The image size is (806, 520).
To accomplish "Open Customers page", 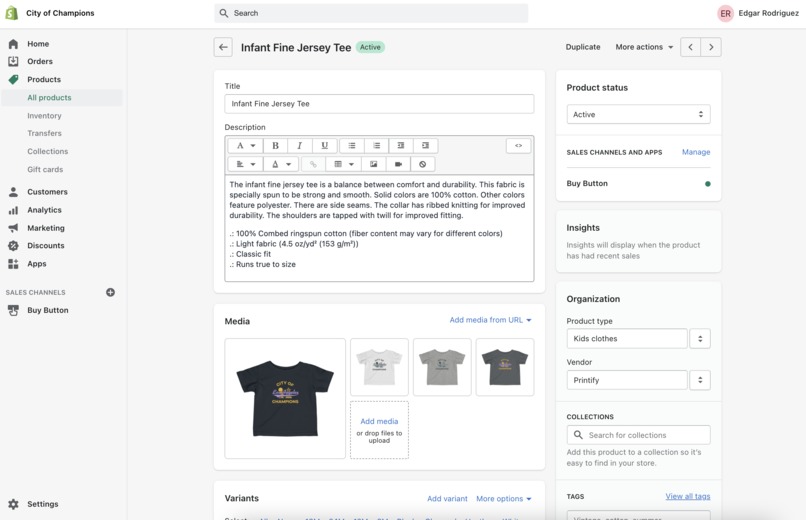I will coord(47,192).
